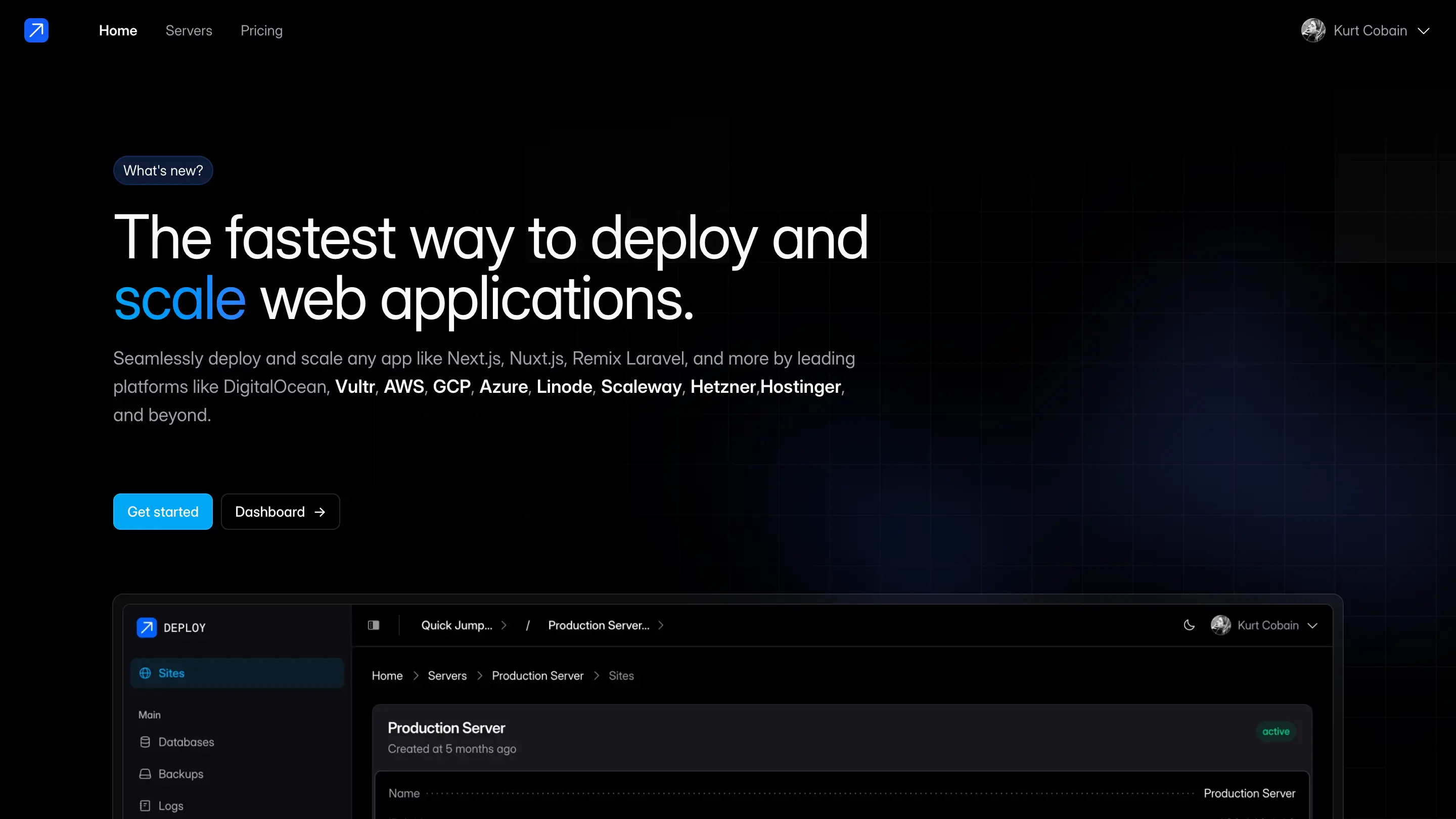Viewport: 1456px width, 819px height.
Task: Open Logs in the sidebar
Action: click(171, 806)
